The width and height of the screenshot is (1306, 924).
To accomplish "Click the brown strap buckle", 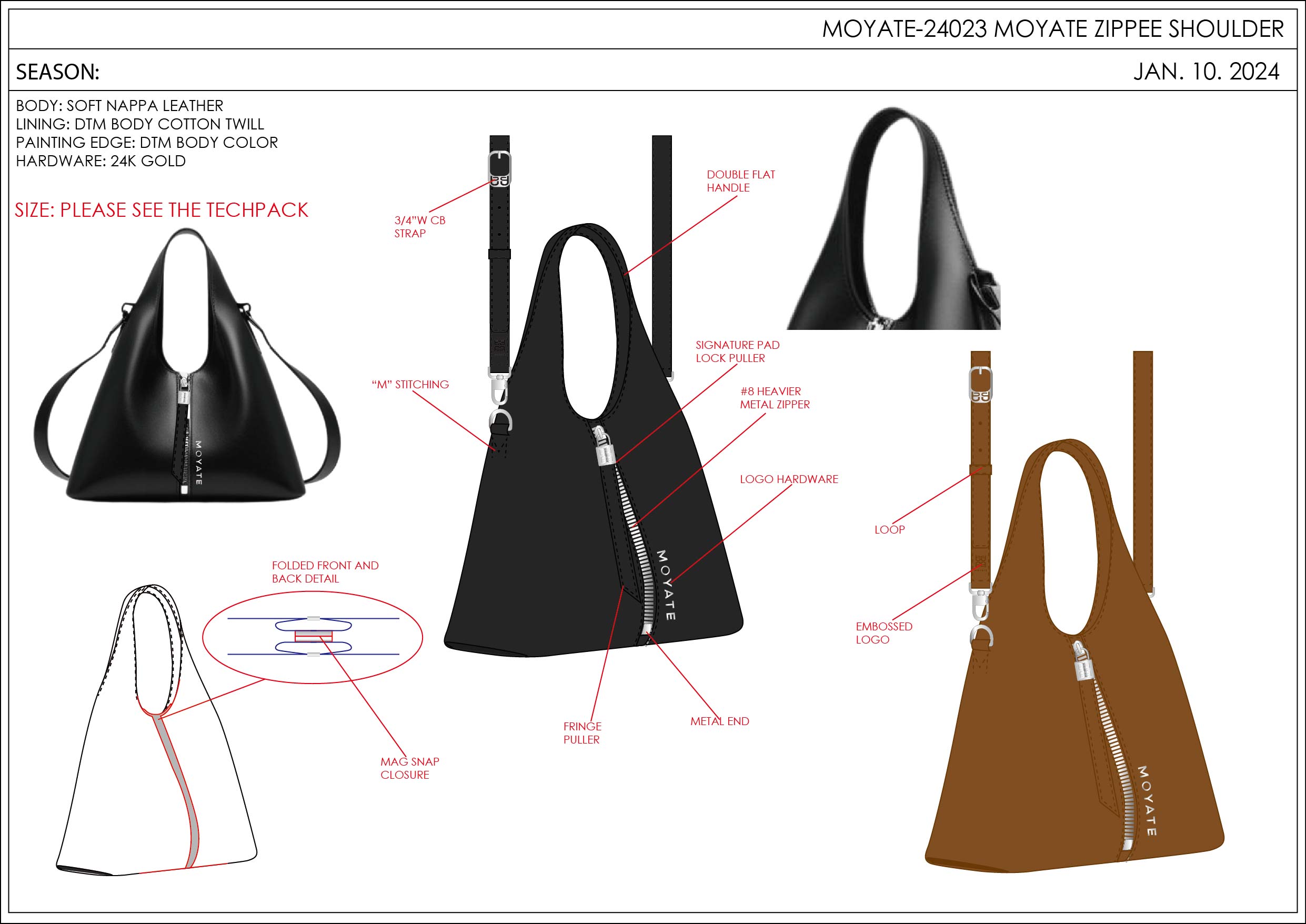I will click(981, 385).
